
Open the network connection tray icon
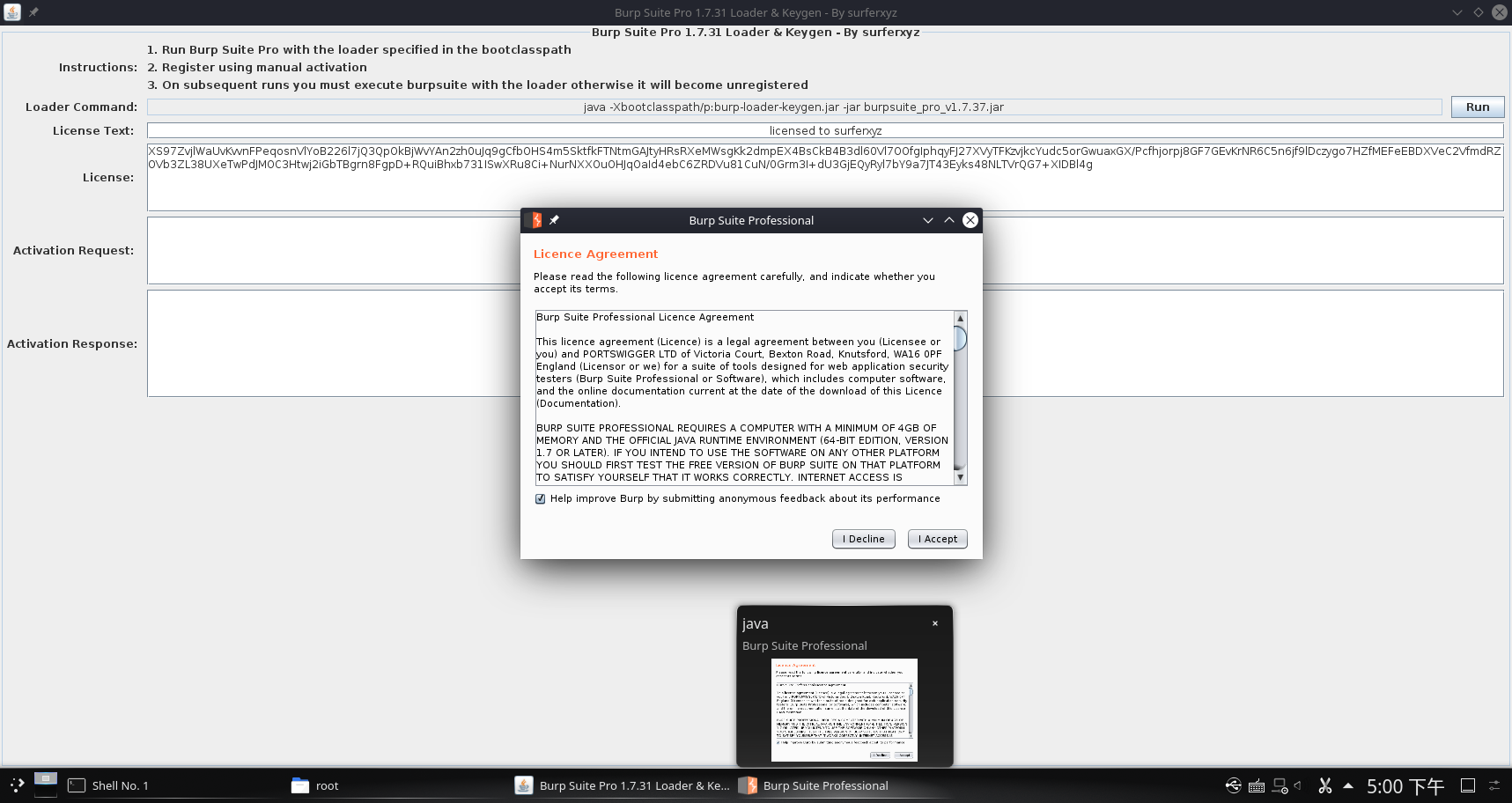[1280, 785]
